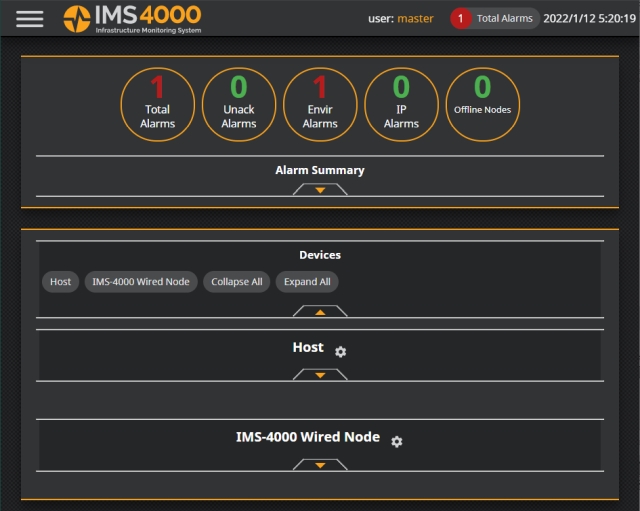
Task: Click the IMS-4000 Wired Node section title
Action: [308, 437]
